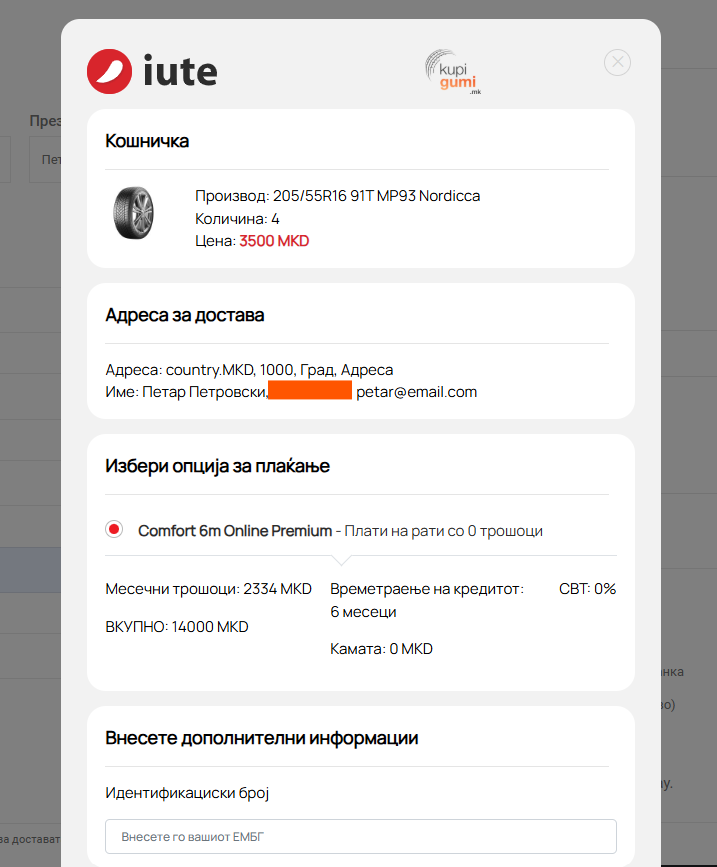Click the petar@email.com email address
This screenshot has height=867, width=717.
tap(416, 392)
